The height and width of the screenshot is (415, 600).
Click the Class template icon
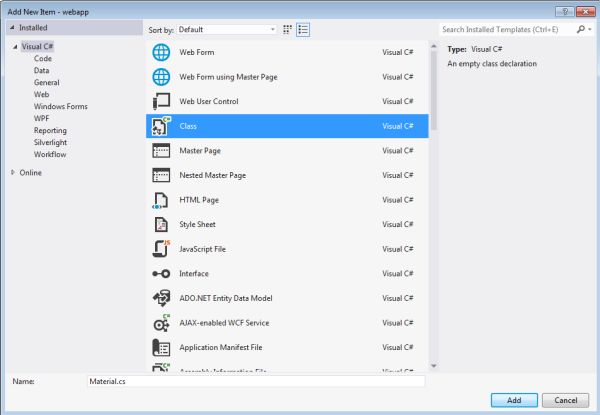(161, 126)
